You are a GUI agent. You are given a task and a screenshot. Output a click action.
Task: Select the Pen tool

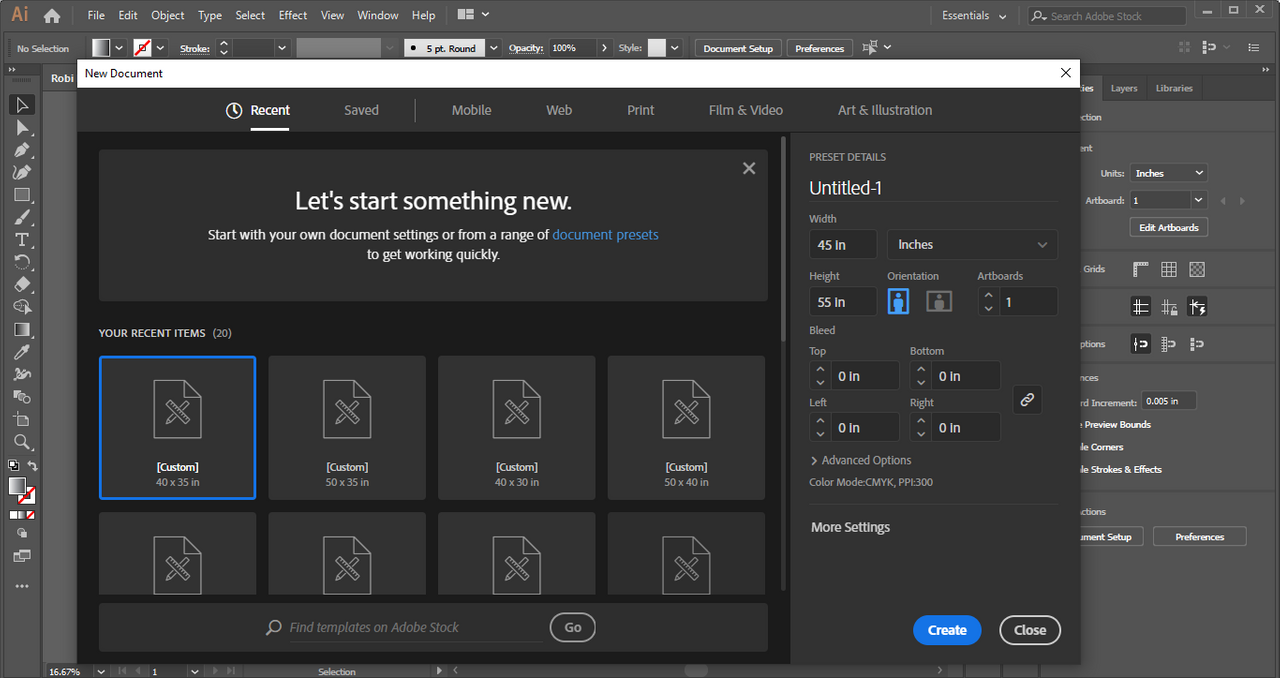point(22,150)
